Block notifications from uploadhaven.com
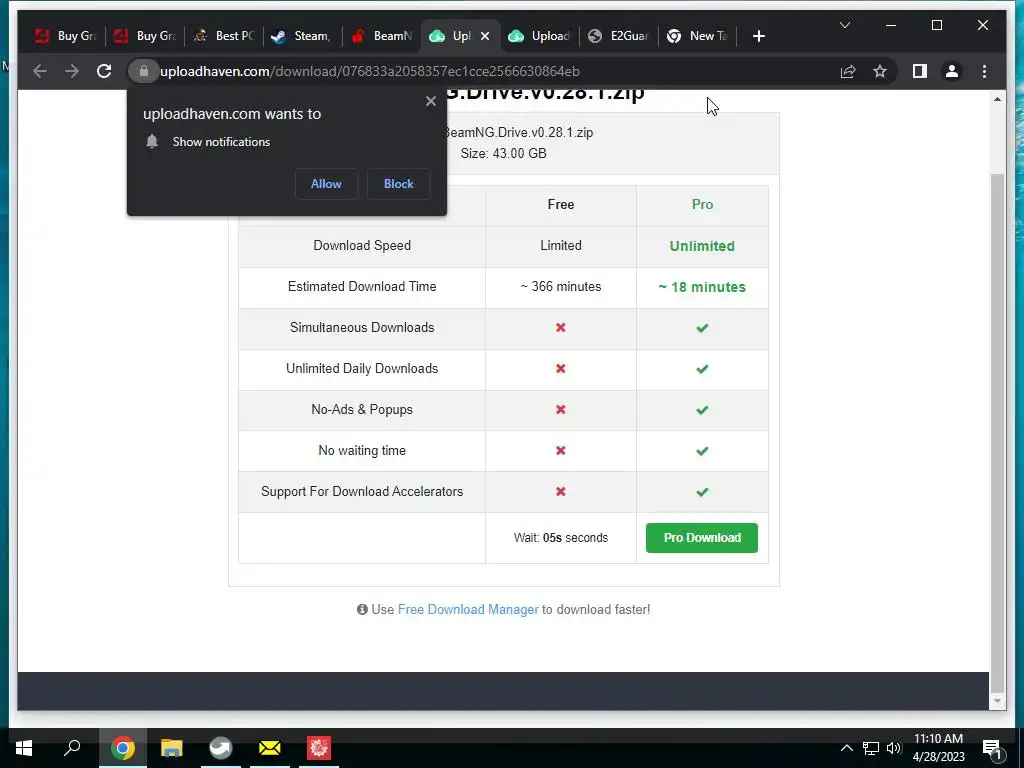Viewport: 1024px width, 768px height. (x=398, y=184)
